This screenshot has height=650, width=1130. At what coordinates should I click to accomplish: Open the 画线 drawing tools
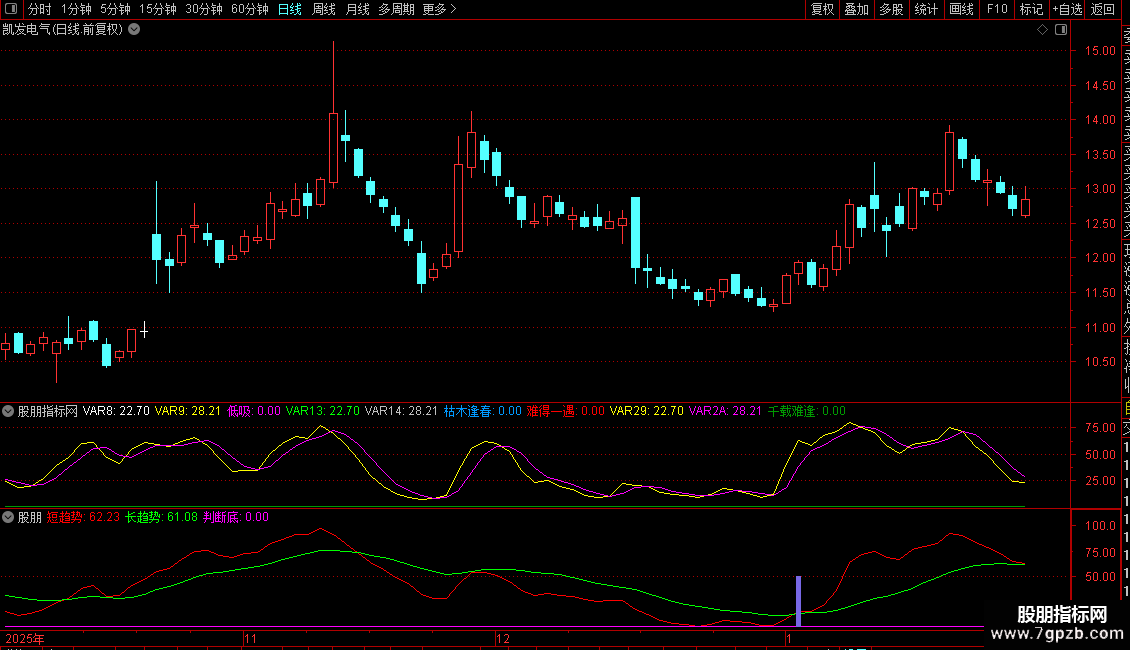[x=961, y=9]
